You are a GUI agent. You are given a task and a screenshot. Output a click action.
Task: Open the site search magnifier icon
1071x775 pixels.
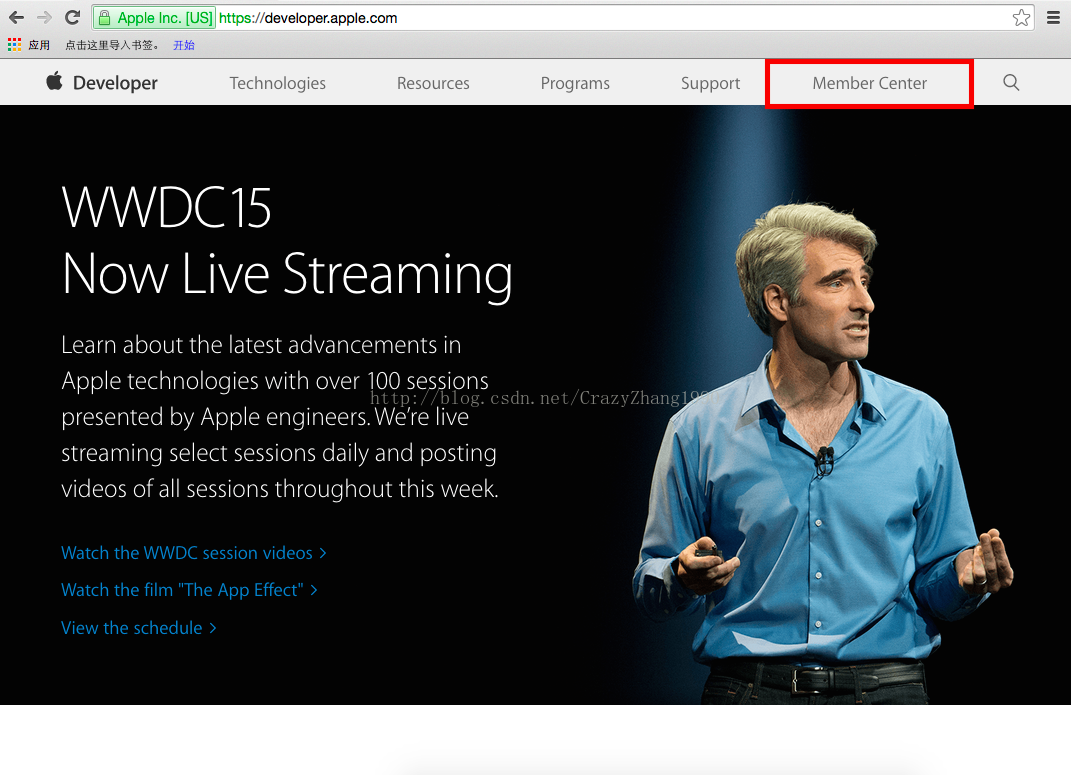[1011, 83]
